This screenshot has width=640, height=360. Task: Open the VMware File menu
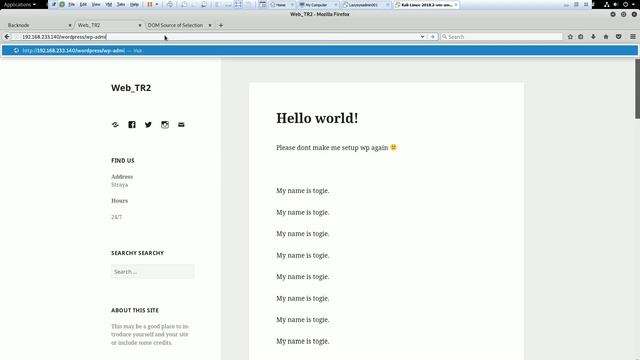click(71, 4)
